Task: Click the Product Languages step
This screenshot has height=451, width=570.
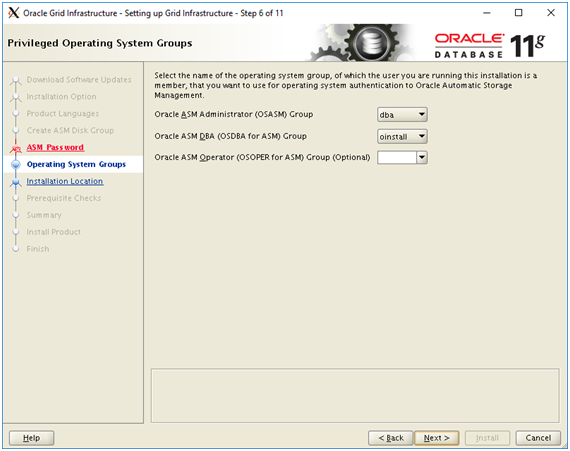Action: pos(63,113)
